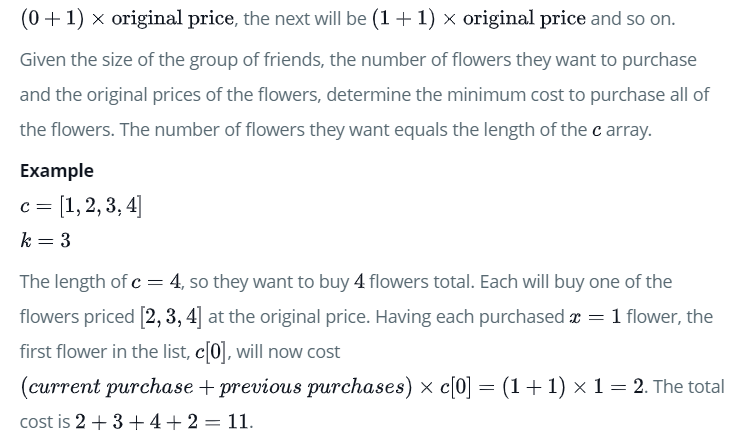Click the (0+1) × original price formula

pos(127,18)
